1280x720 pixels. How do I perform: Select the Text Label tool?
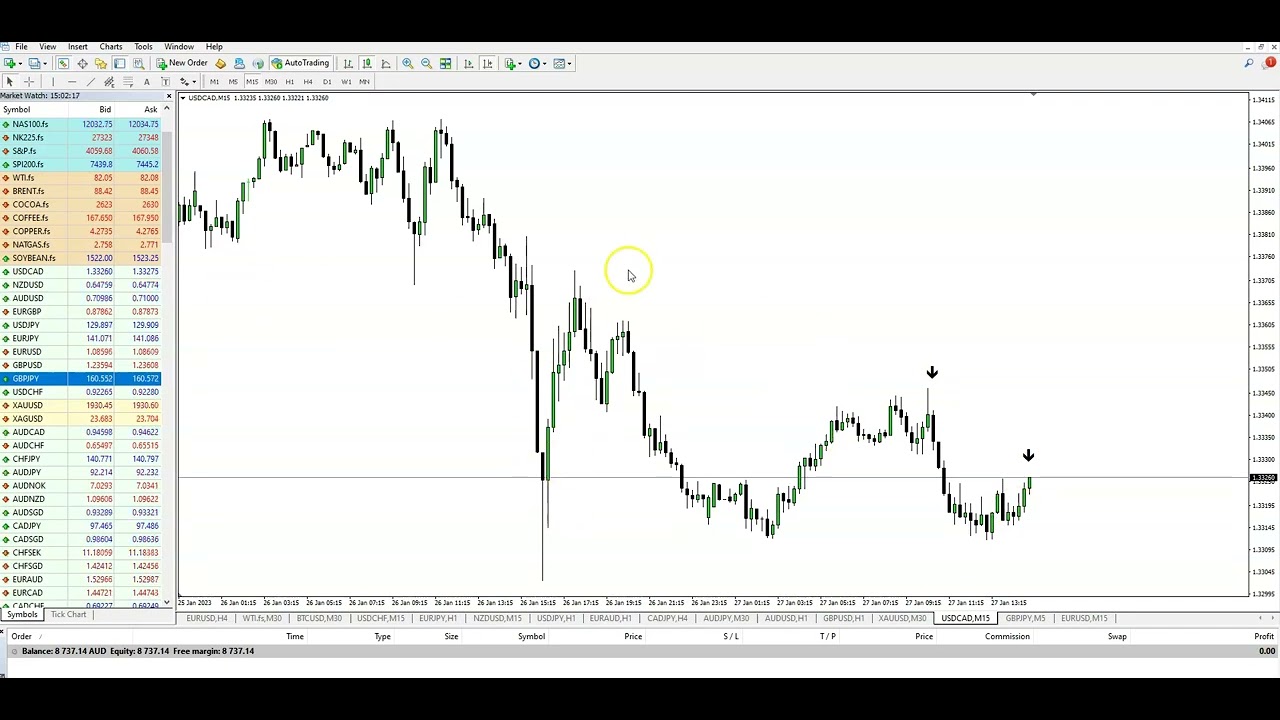click(x=165, y=82)
